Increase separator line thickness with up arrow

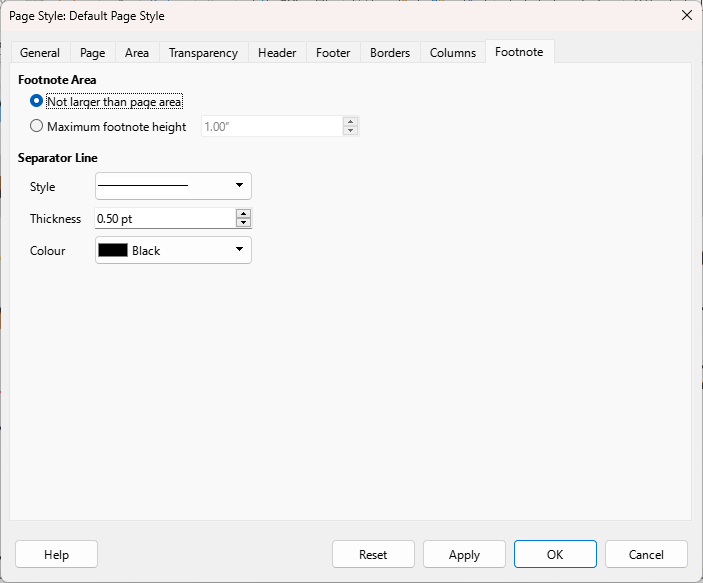(243, 214)
